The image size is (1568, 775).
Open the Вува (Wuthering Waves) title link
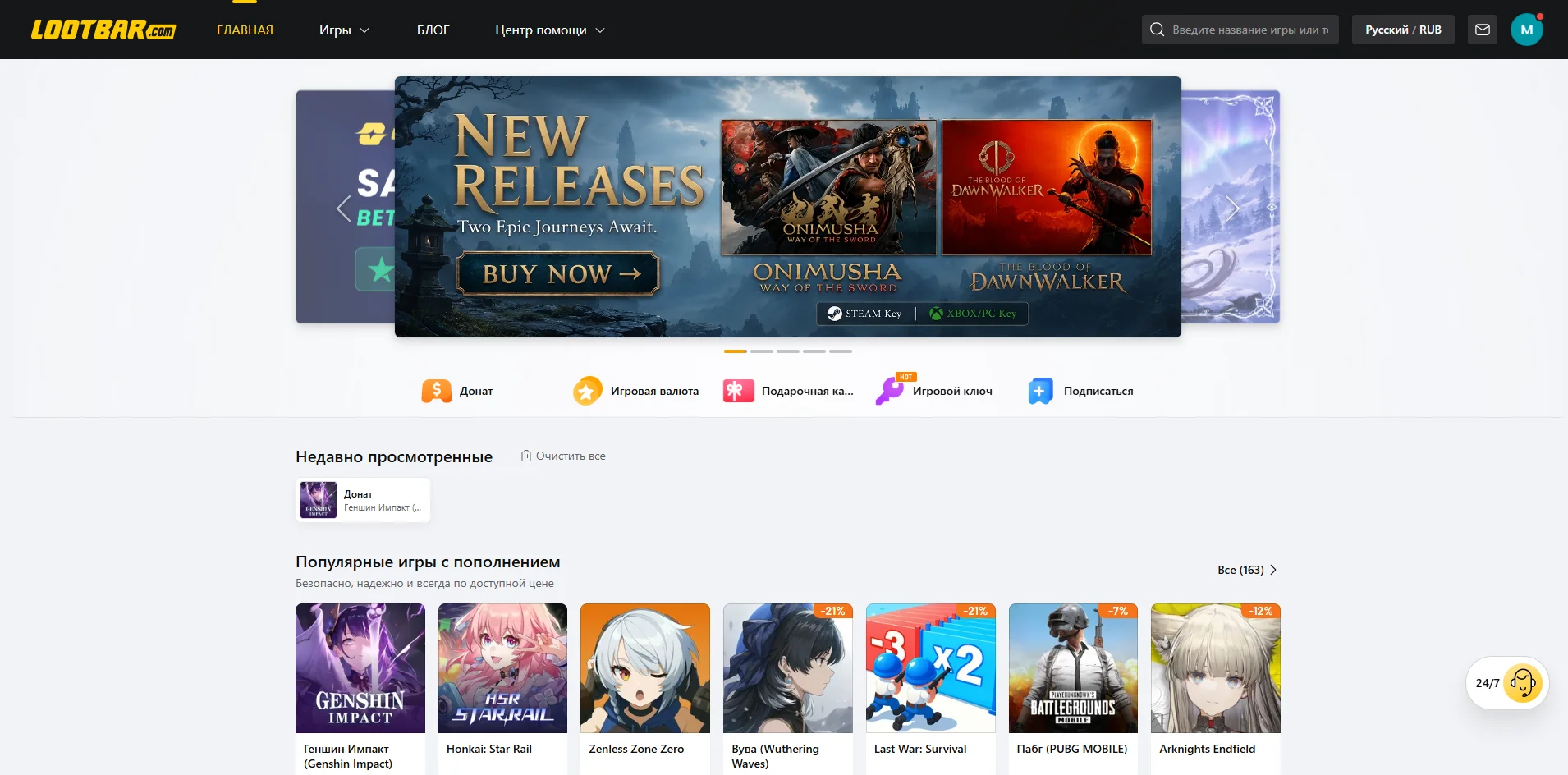click(776, 756)
